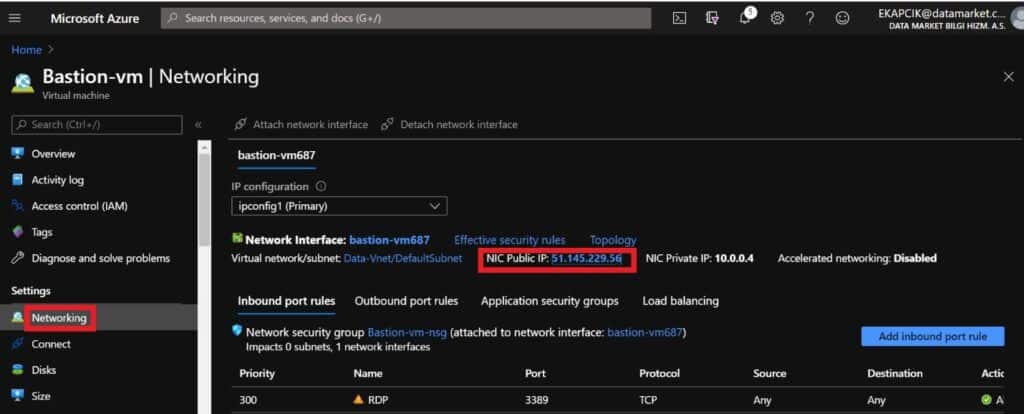
Task: Click the 3389 port cell
Action: coord(537,399)
